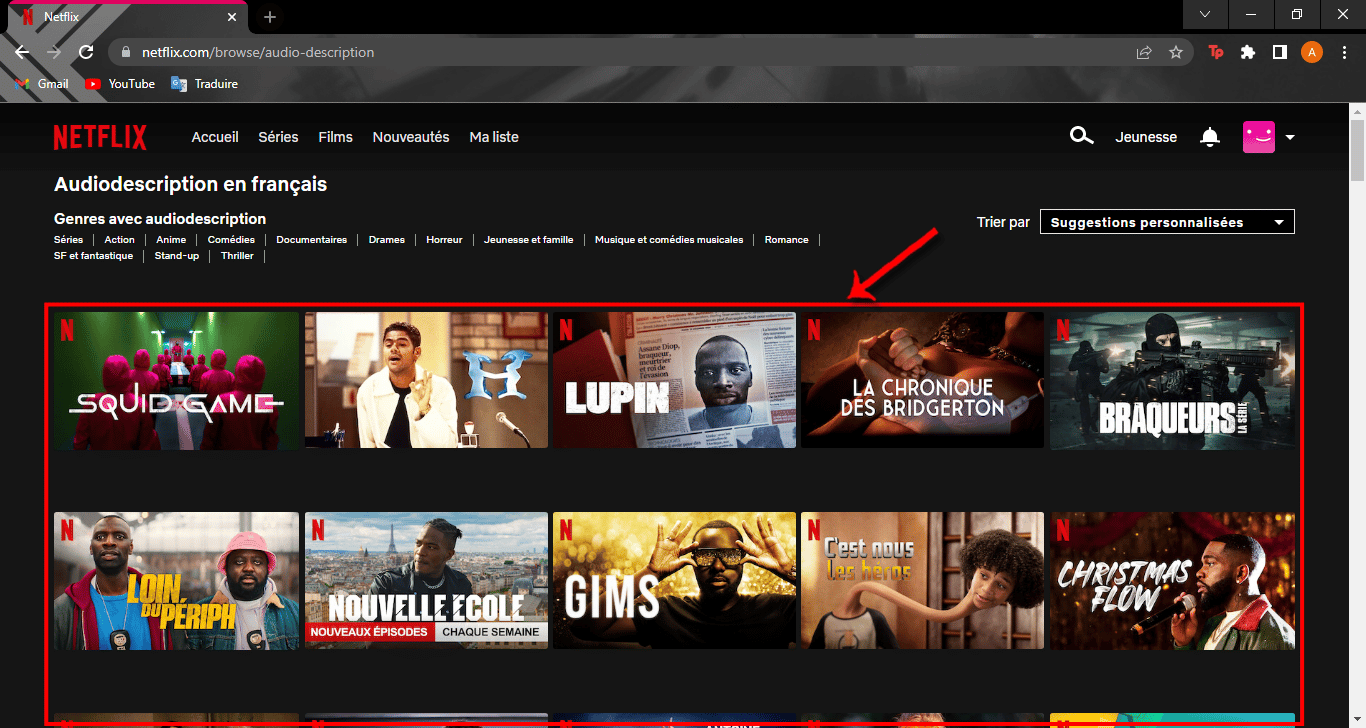Open the Traduire bookmark
Screen dimensions: 1366x728
pyautogui.click(x=205, y=84)
